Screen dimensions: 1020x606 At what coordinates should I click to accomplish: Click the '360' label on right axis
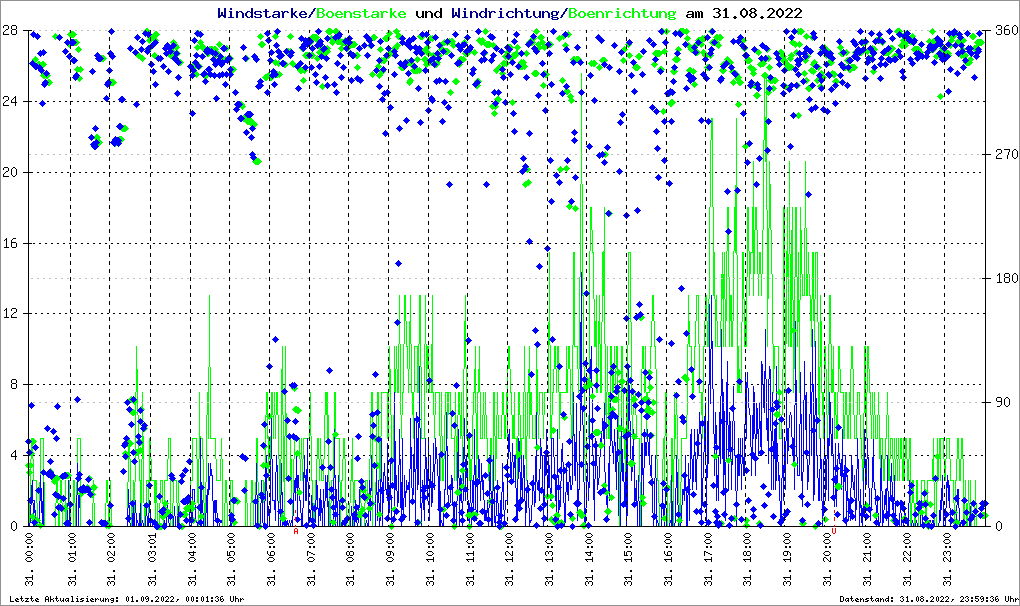[1006, 30]
